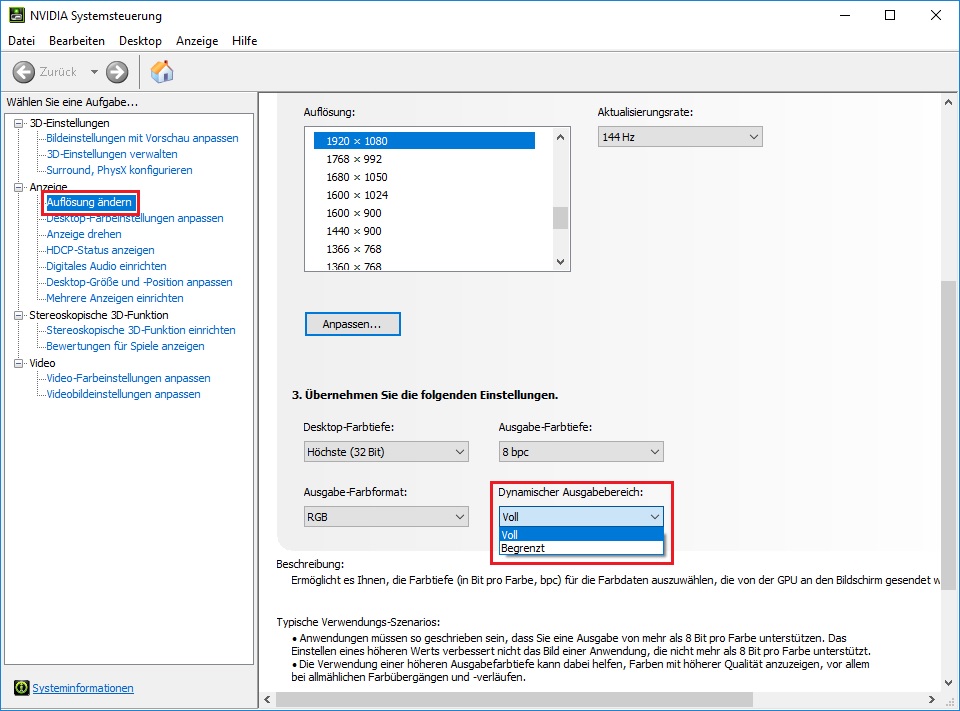Collapse the Stereoskopische 3D-Funktion tree node
960x711 pixels.
(x=18, y=315)
